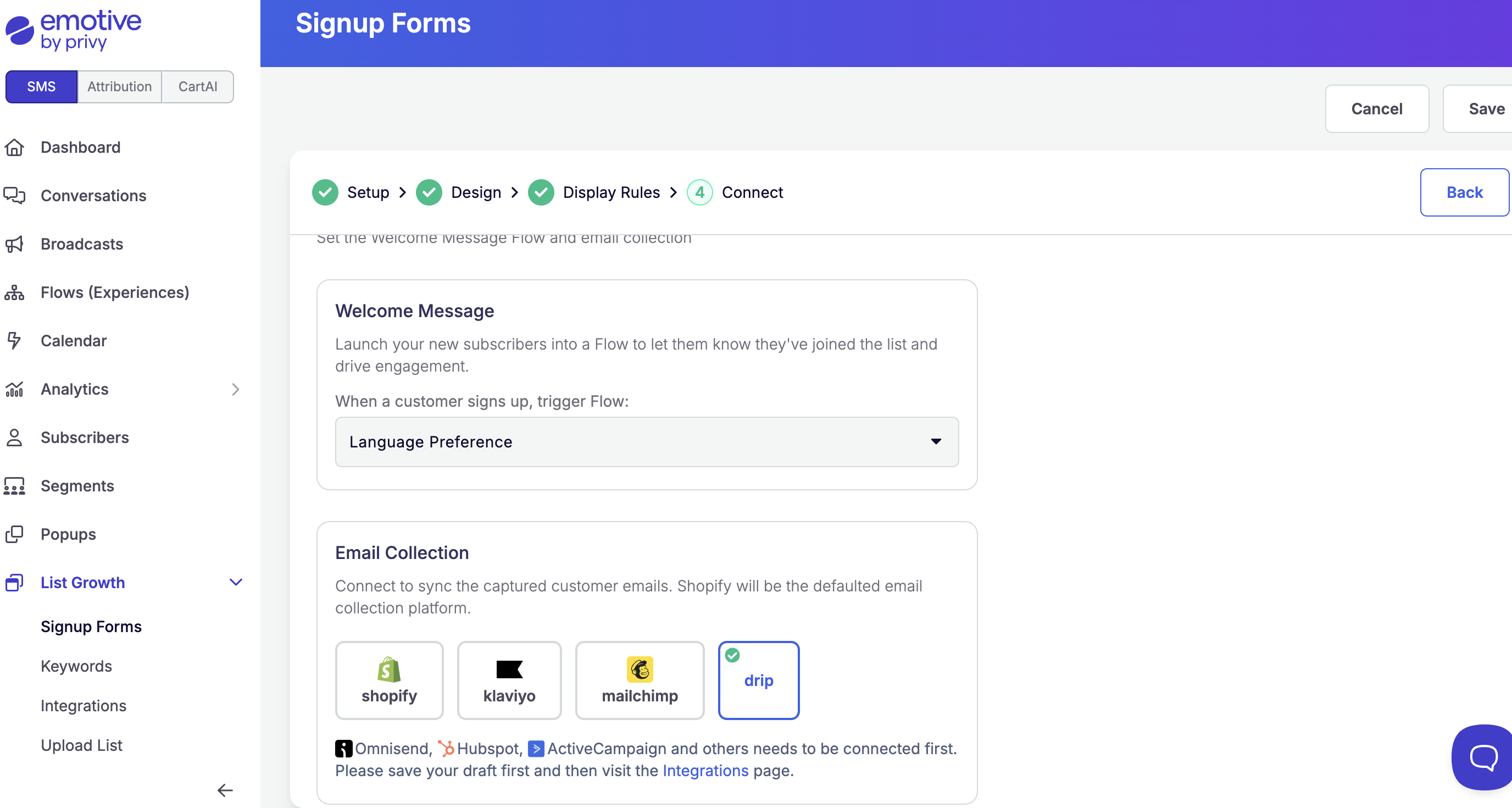Viewport: 1512px width, 808px height.
Task: Open the support chat bubble widget
Action: (x=1483, y=757)
